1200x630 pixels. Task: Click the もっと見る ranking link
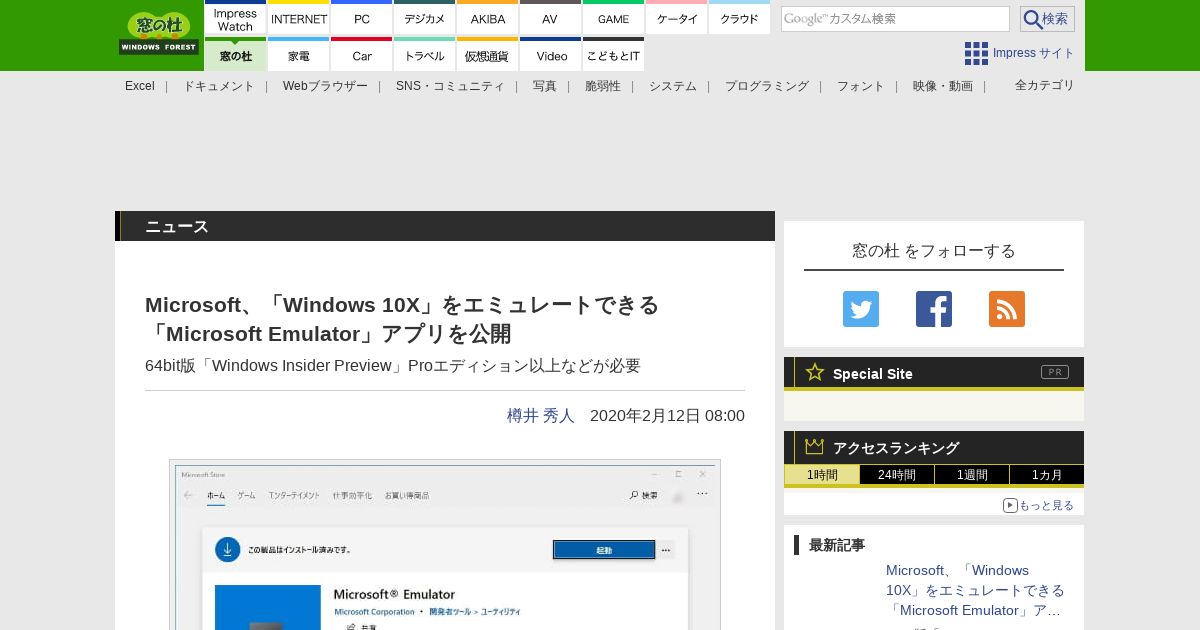point(1038,505)
